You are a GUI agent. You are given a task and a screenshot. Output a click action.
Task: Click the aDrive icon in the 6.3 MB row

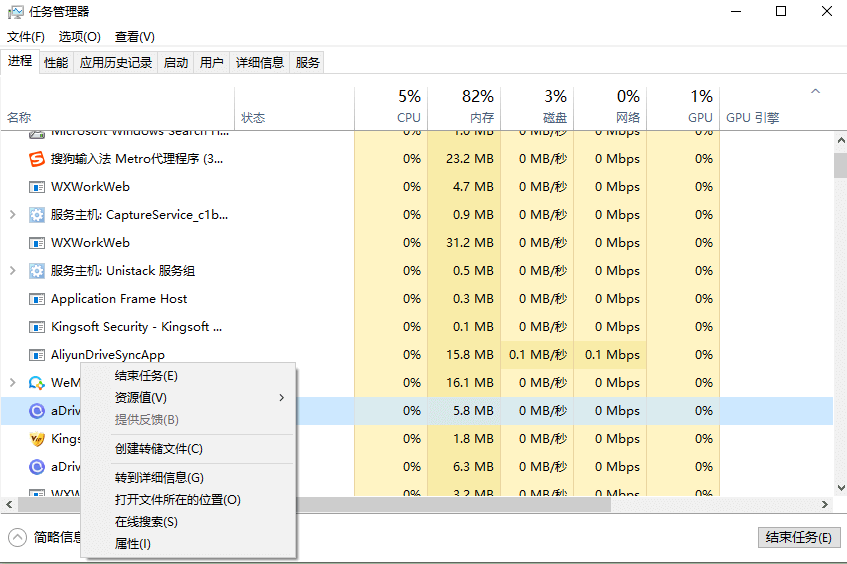[x=36, y=467]
